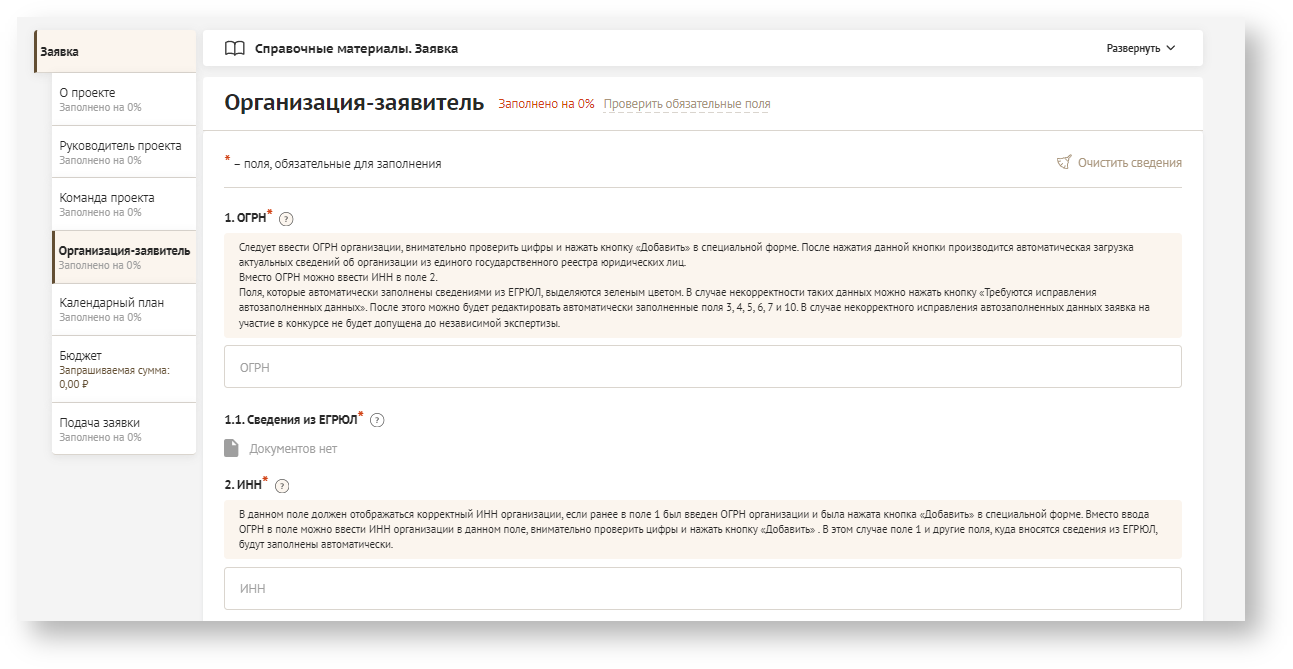The image size is (1293, 669).
Task: Focus the ИНН input field
Action: click(x=702, y=588)
